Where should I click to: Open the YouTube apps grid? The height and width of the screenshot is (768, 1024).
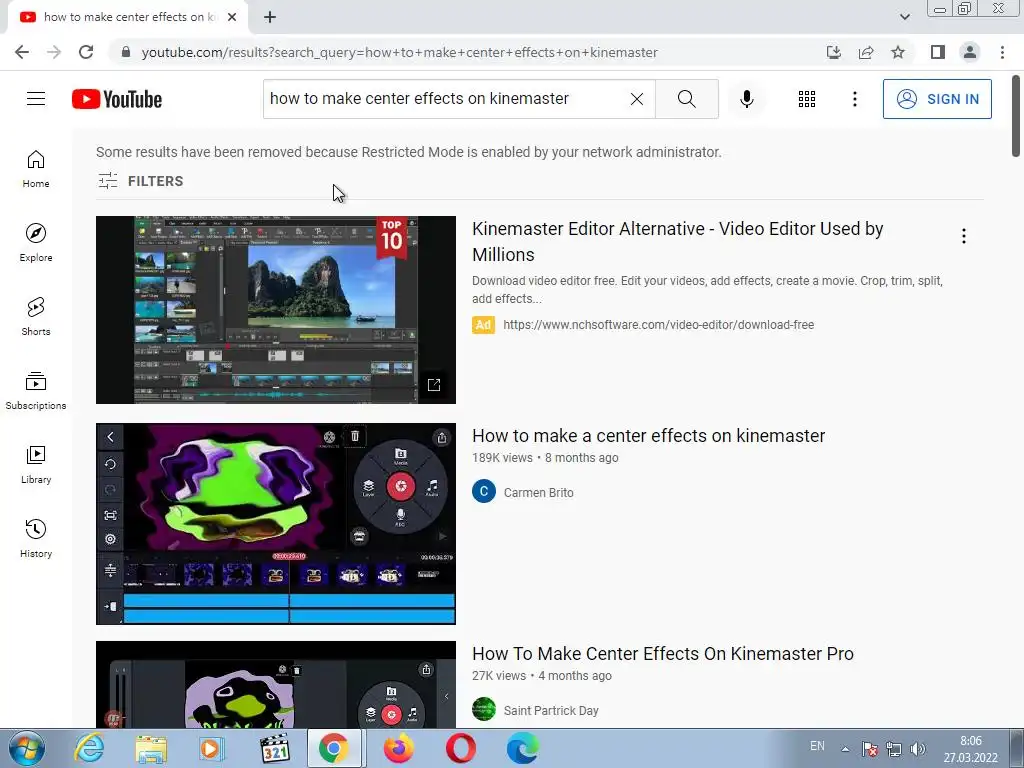807,99
